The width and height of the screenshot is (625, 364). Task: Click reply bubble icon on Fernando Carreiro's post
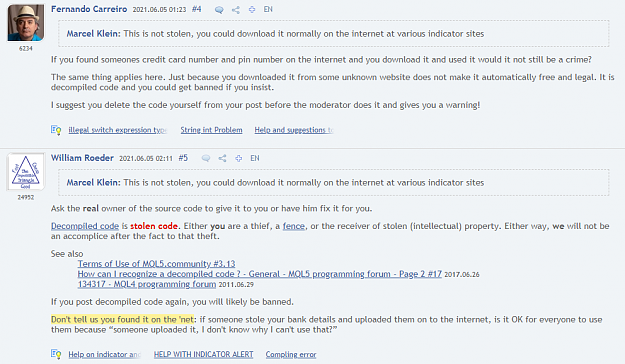coord(219,10)
